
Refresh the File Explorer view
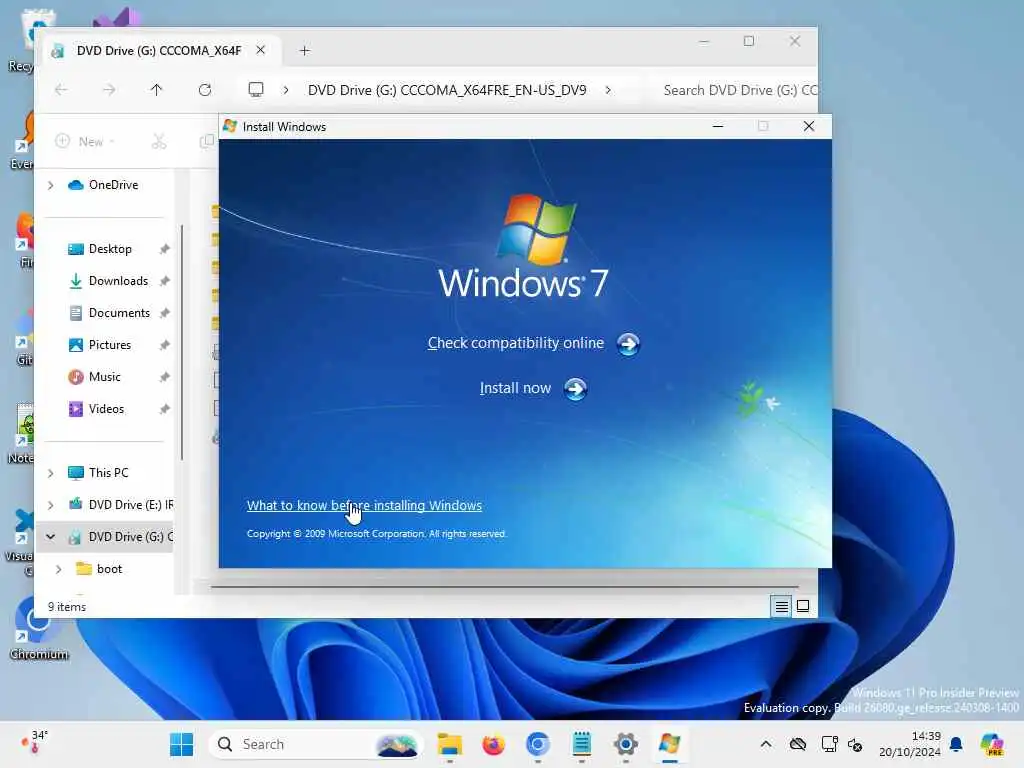[x=204, y=89]
